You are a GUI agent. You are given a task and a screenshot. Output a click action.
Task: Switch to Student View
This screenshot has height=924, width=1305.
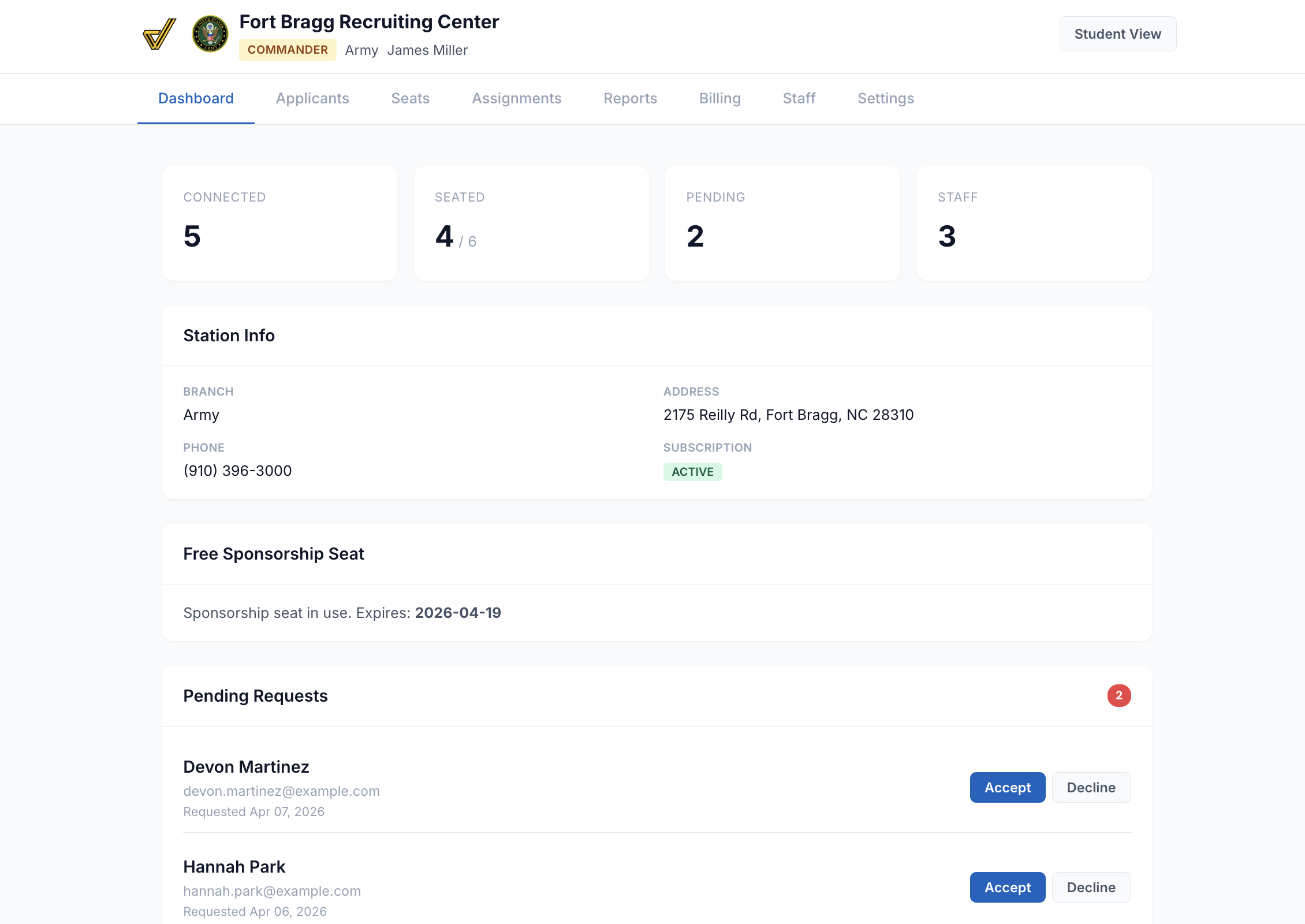[x=1117, y=33]
